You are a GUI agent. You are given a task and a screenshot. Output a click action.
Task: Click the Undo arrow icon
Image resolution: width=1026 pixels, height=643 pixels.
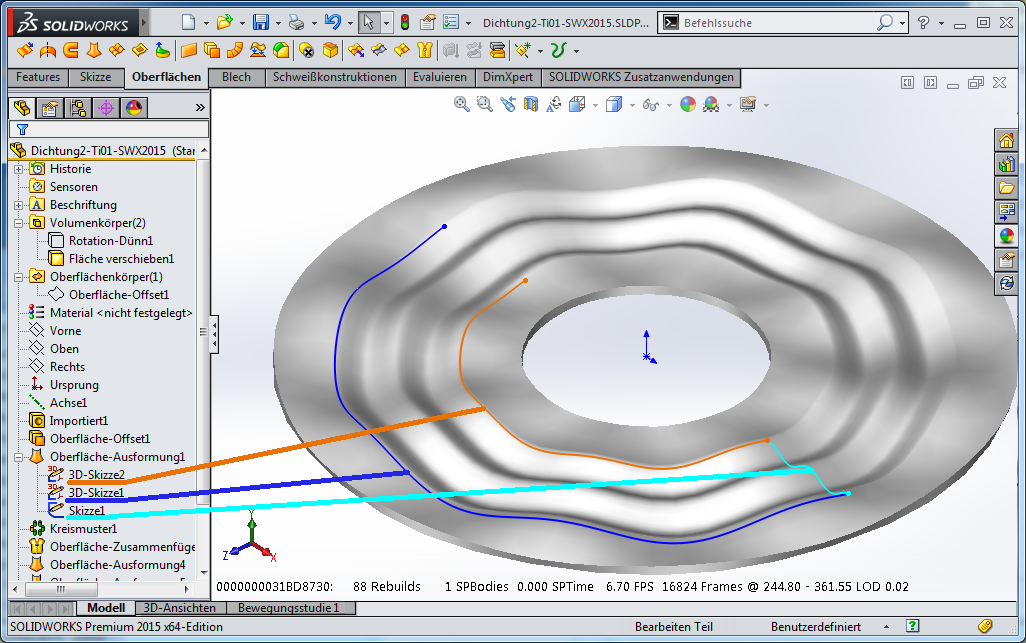coord(332,22)
